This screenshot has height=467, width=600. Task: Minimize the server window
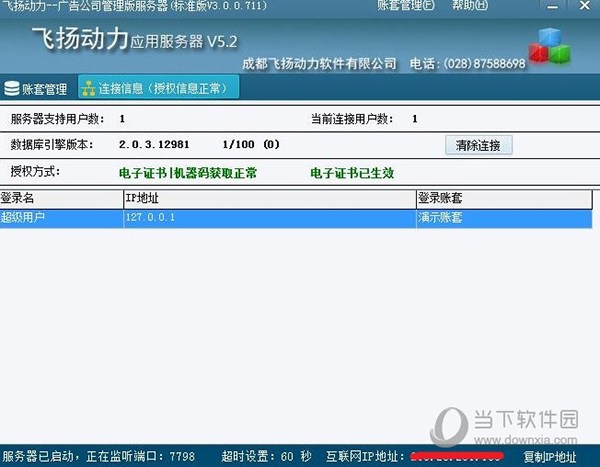[x=552, y=6]
